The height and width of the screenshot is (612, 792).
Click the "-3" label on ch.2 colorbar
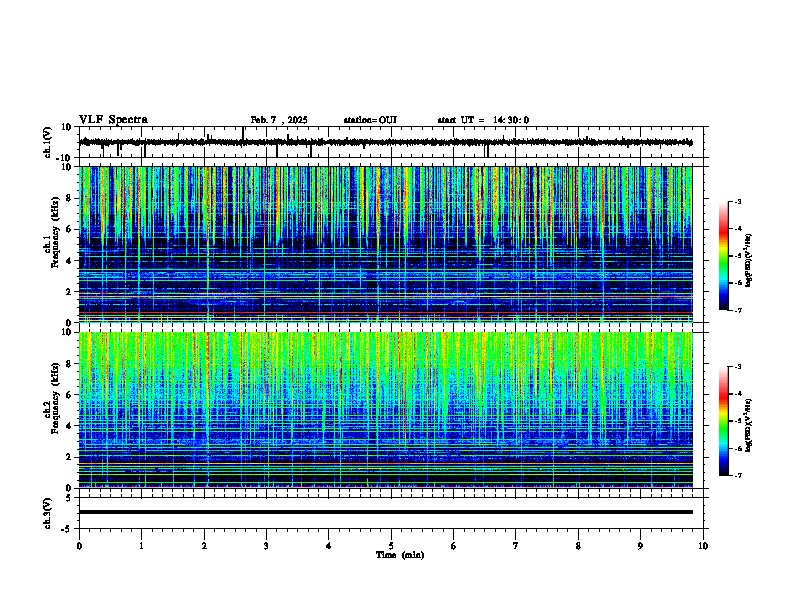click(x=737, y=367)
